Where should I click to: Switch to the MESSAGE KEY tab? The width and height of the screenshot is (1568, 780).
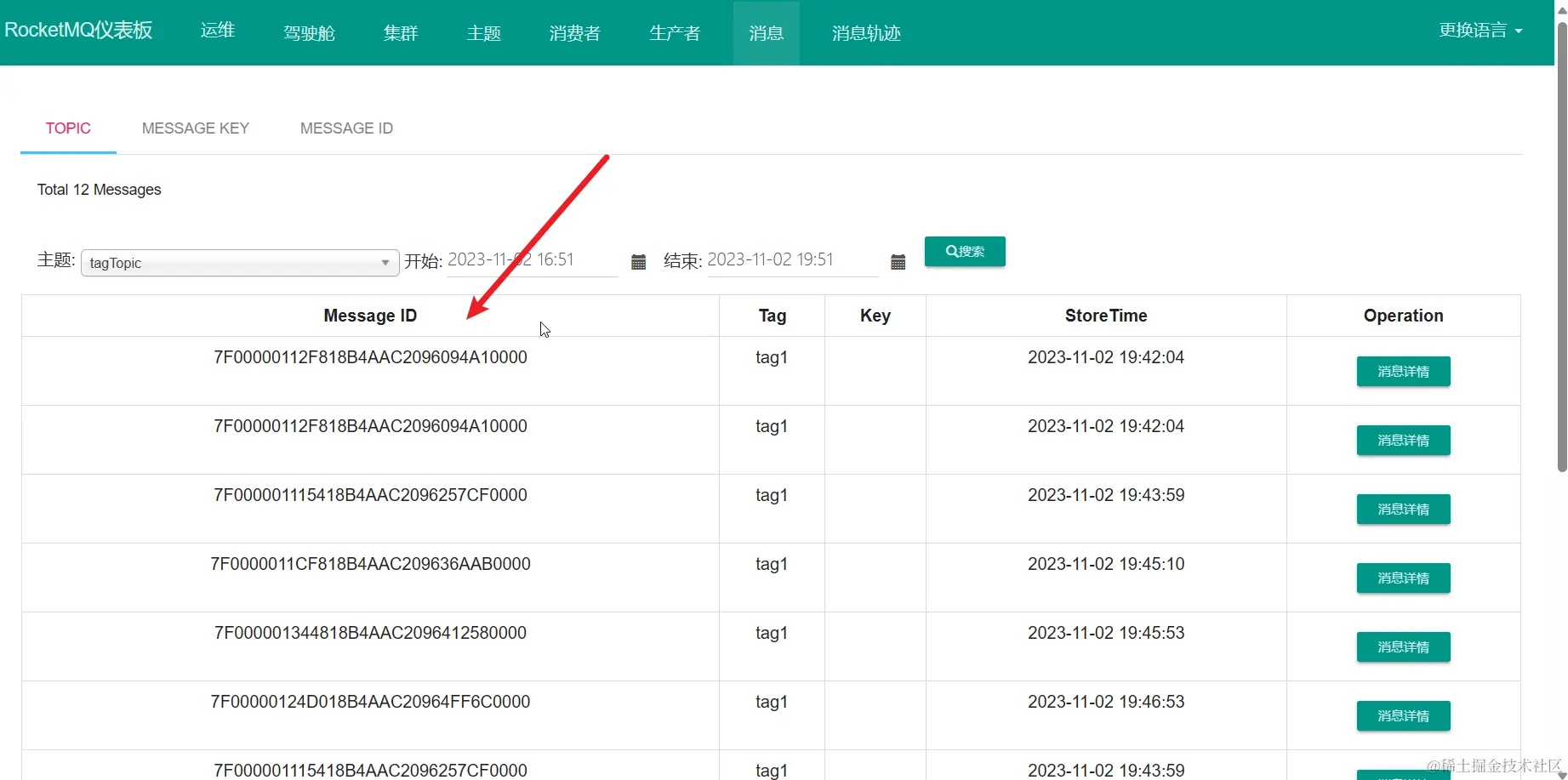pyautogui.click(x=196, y=128)
